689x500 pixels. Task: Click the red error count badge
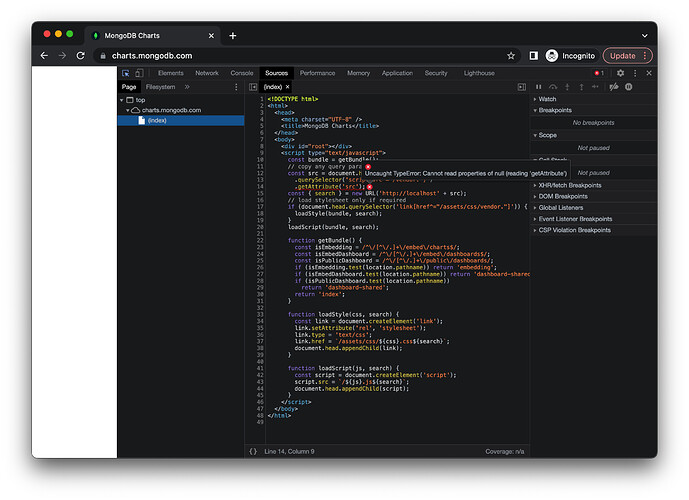click(599, 73)
